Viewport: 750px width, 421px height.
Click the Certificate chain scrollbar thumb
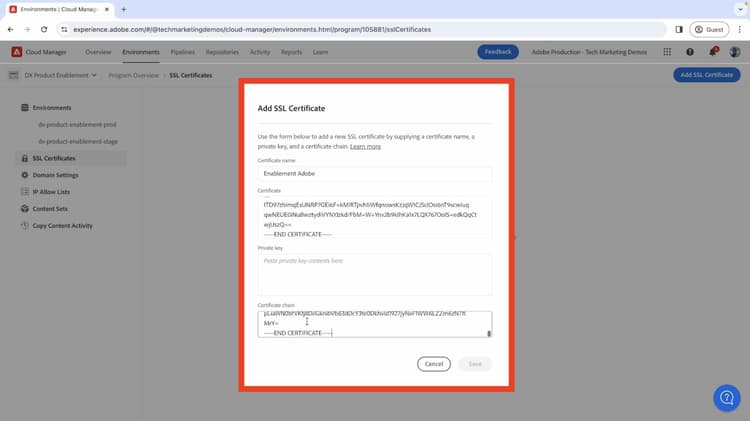pyautogui.click(x=489, y=333)
